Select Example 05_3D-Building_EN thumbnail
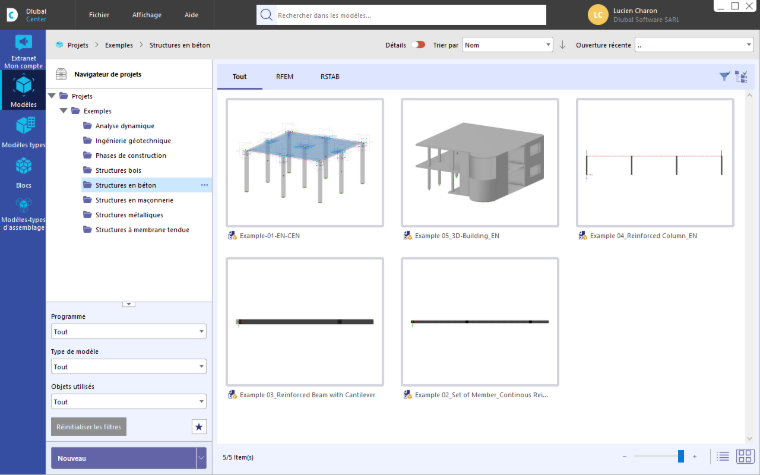 (480, 163)
